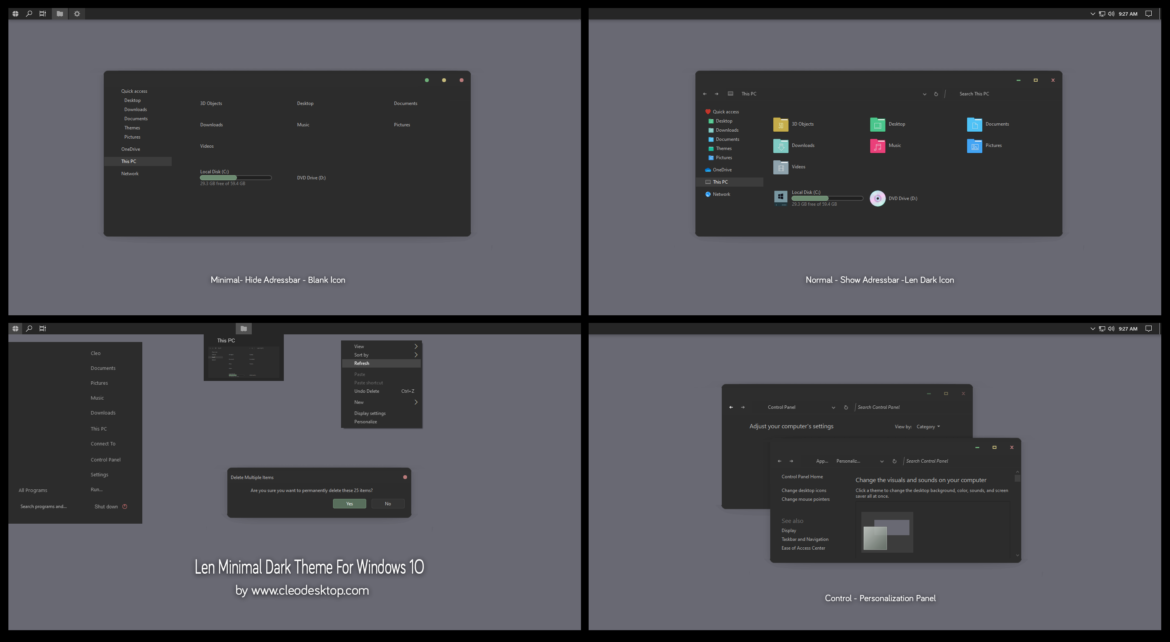Select the DVD Drive (D:) icon

pyautogui.click(x=877, y=197)
